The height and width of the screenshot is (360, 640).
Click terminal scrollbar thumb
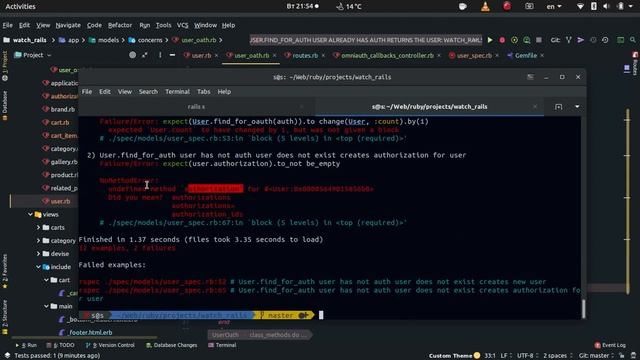583,309
